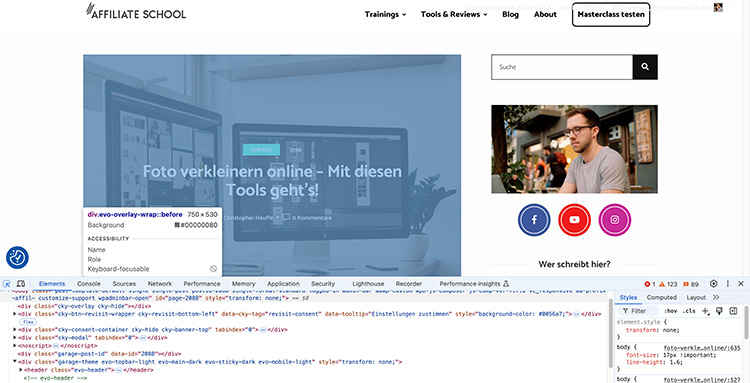Expand the evo-header header node
The width and height of the screenshot is (750, 383).
[x=20, y=370]
